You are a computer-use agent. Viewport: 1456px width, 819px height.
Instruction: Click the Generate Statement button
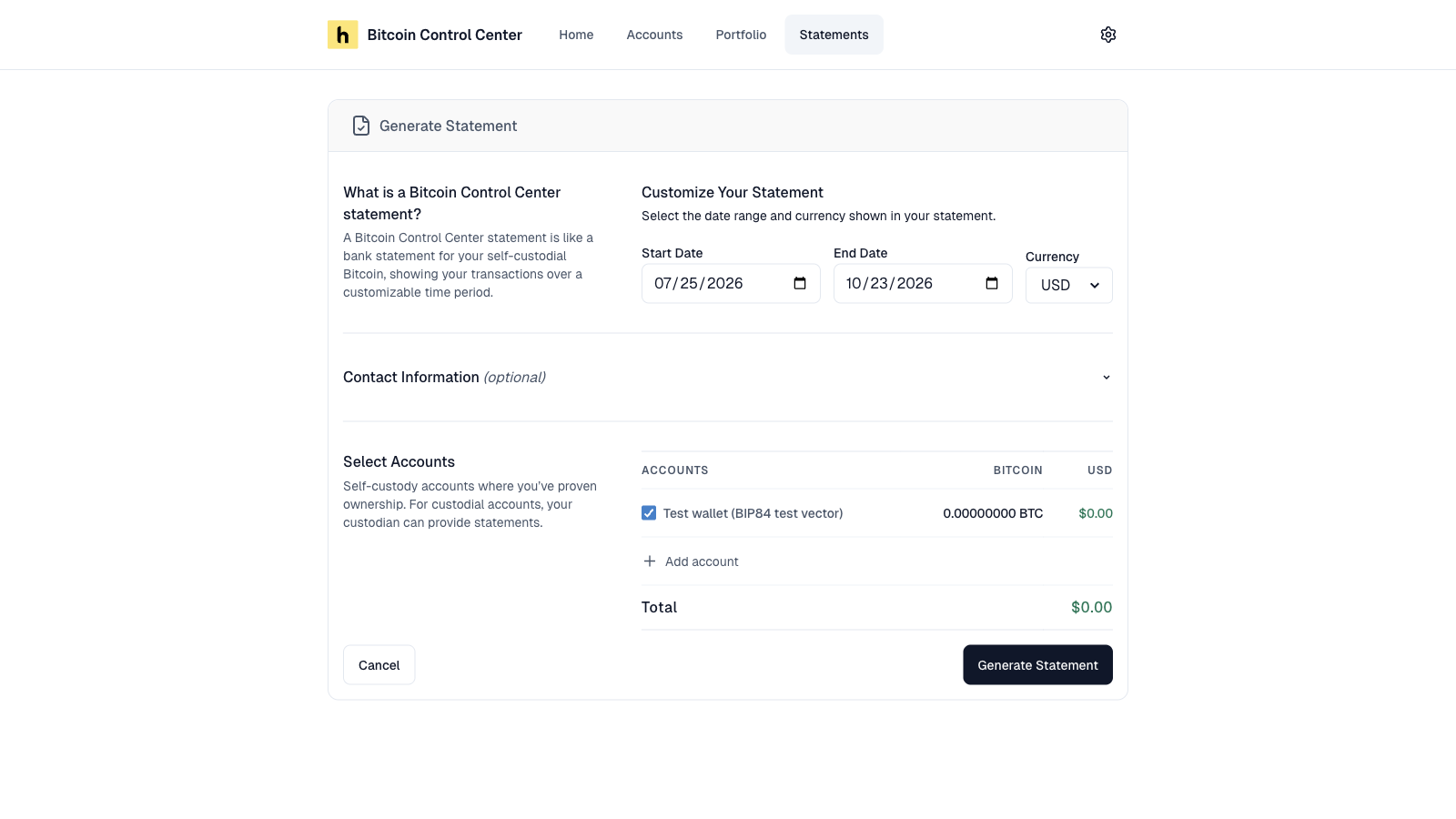click(1037, 665)
